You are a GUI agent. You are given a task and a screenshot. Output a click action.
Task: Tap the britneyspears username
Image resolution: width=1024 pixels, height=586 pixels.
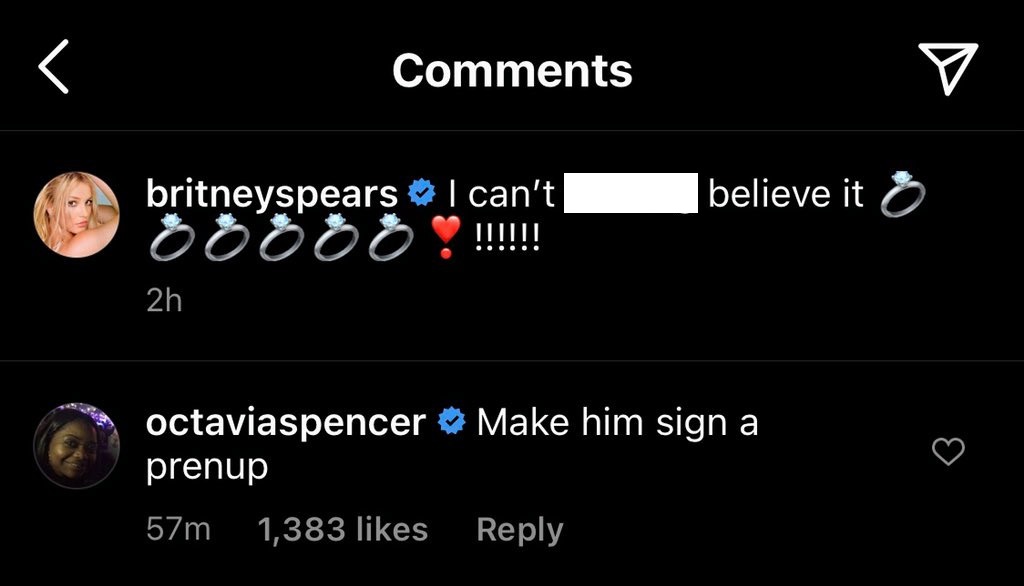[x=271, y=194]
